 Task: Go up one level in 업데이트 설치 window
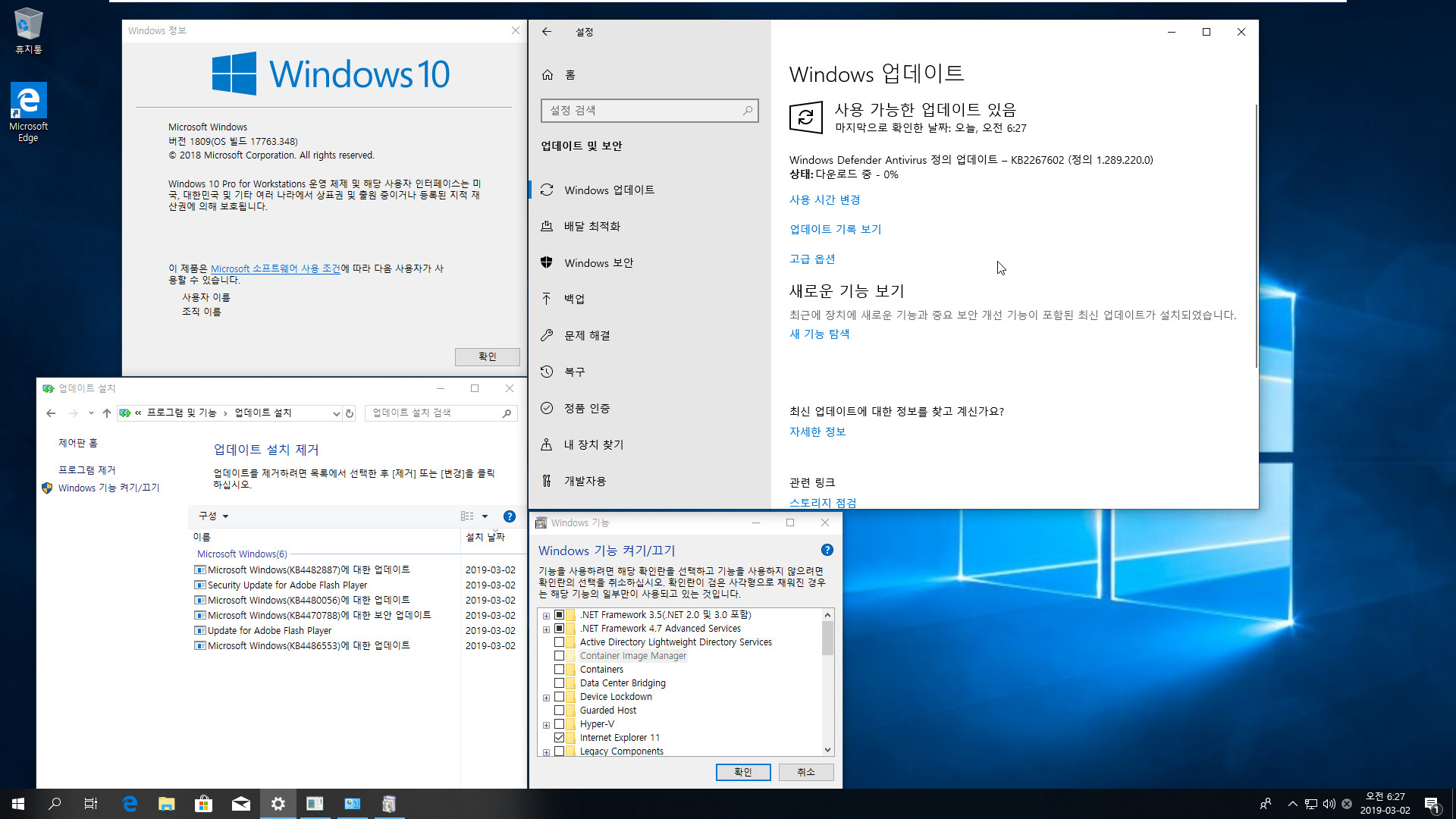pos(107,413)
